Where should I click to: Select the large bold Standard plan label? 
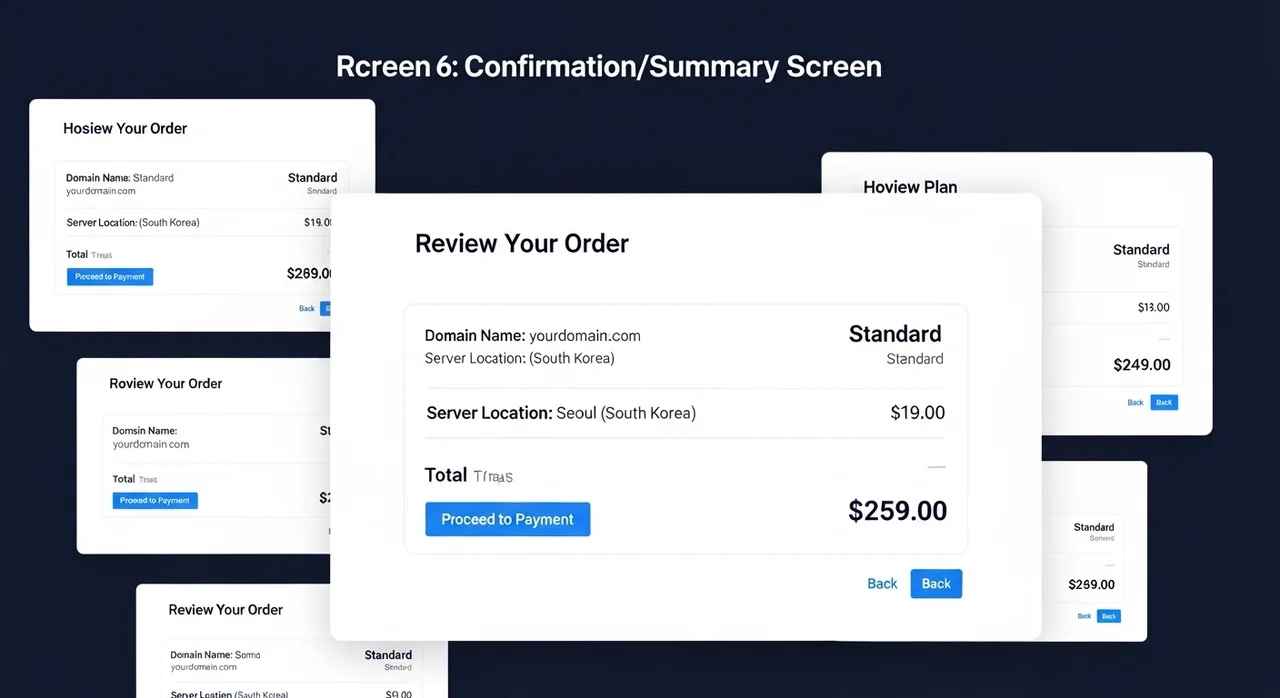pyautogui.click(x=895, y=334)
